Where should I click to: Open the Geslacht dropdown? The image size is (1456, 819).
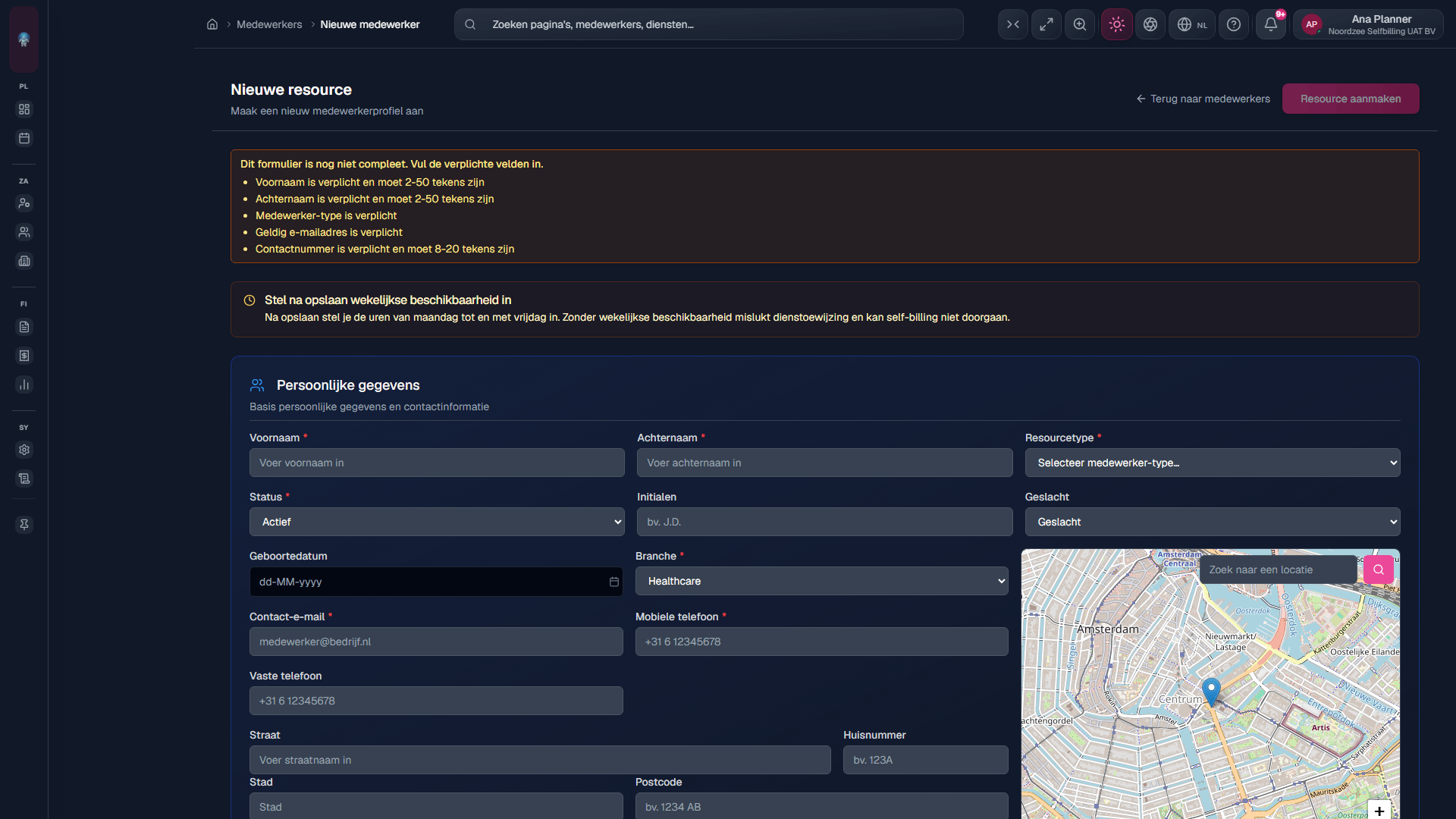click(x=1213, y=522)
